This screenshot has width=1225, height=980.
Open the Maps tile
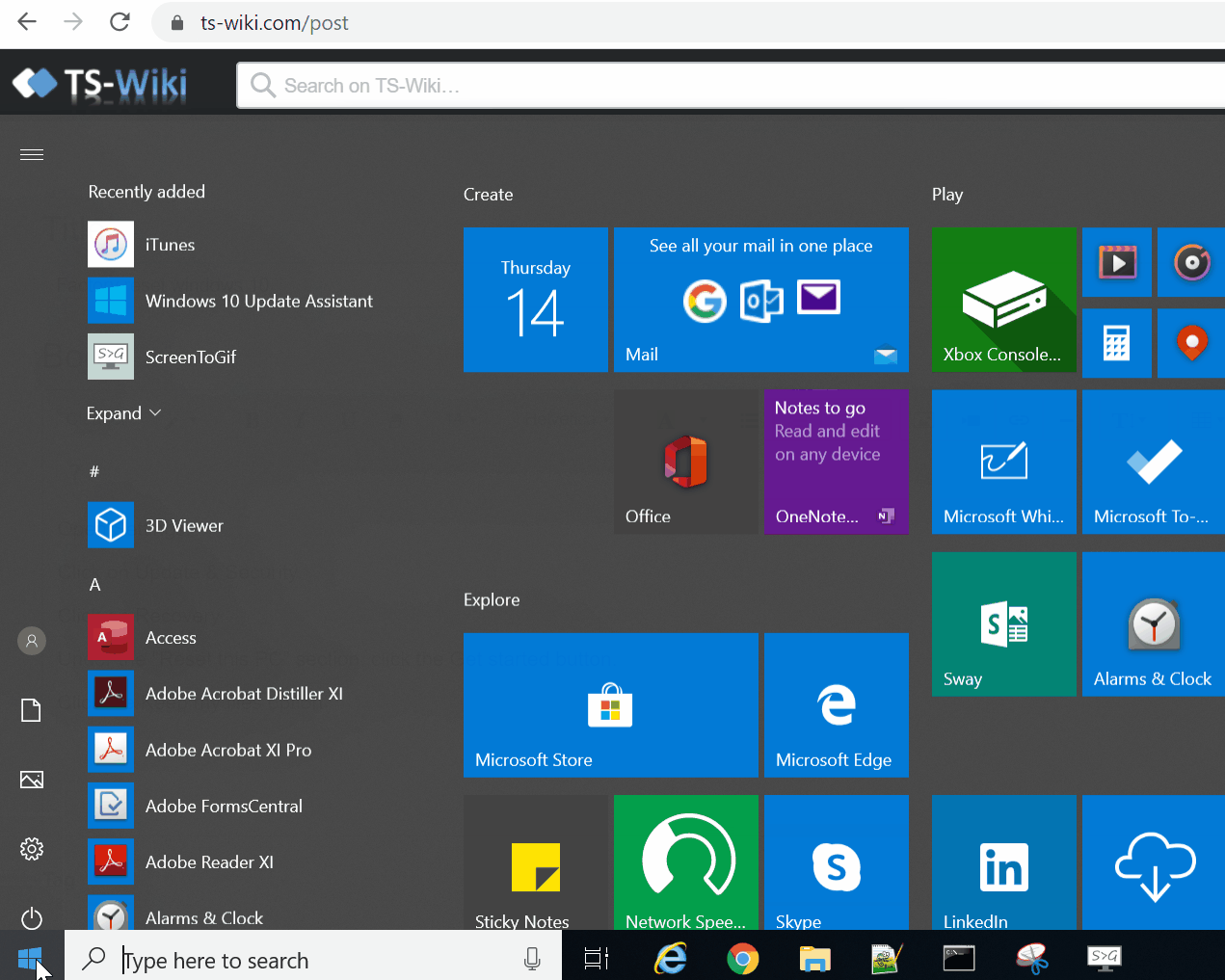tap(1191, 343)
